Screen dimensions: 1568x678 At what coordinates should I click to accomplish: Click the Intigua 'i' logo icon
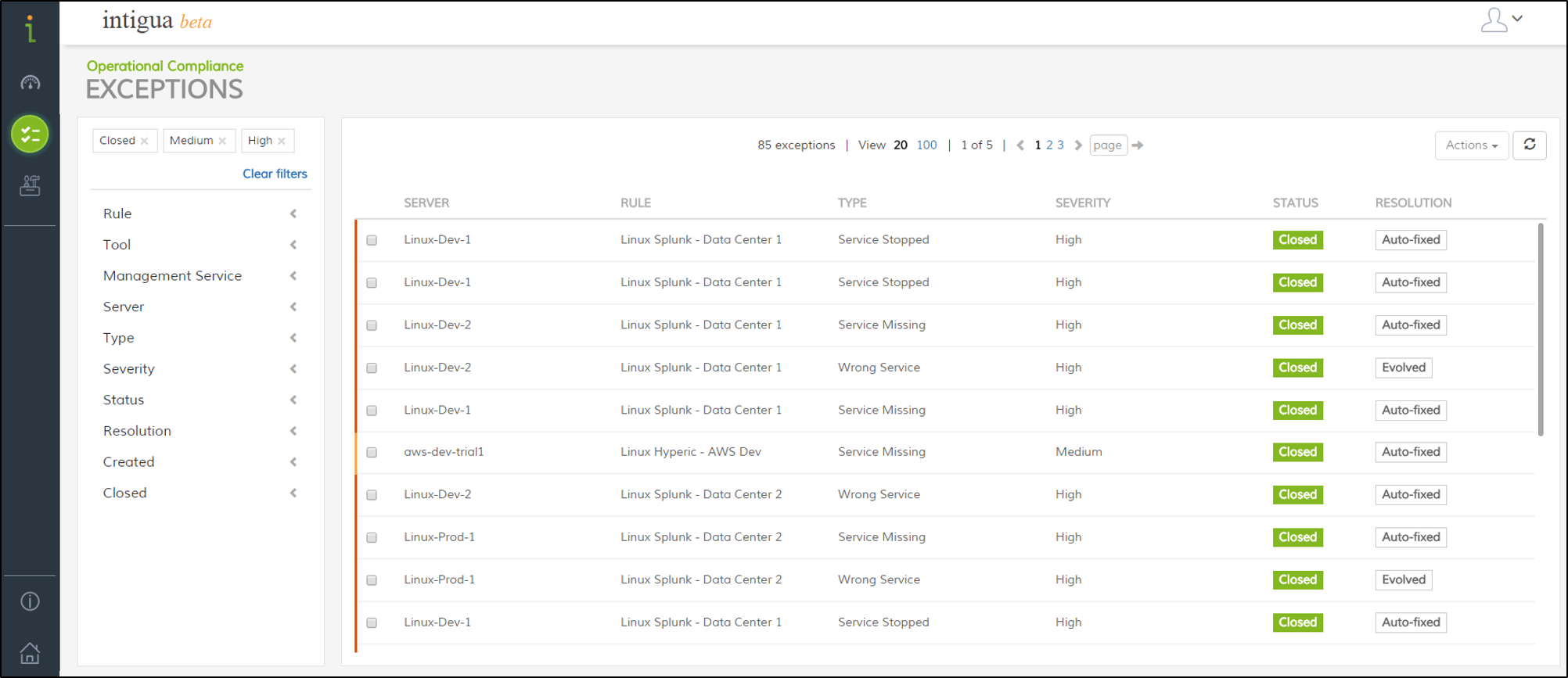click(x=30, y=29)
